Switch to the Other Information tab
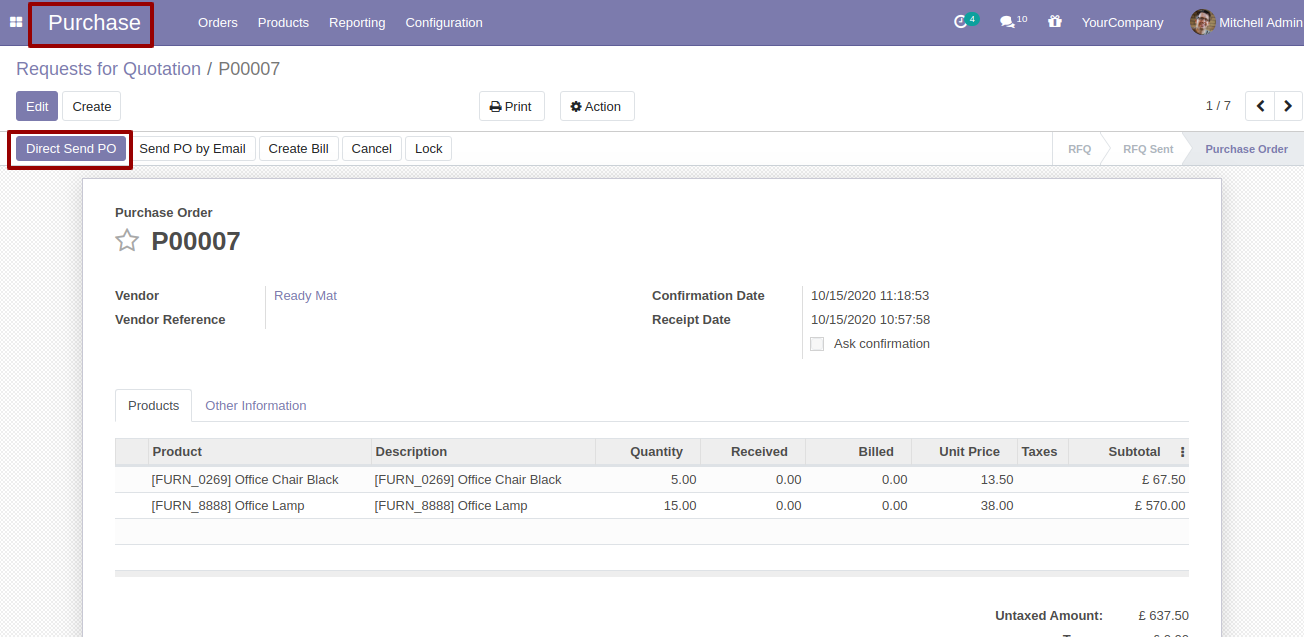 tap(256, 406)
